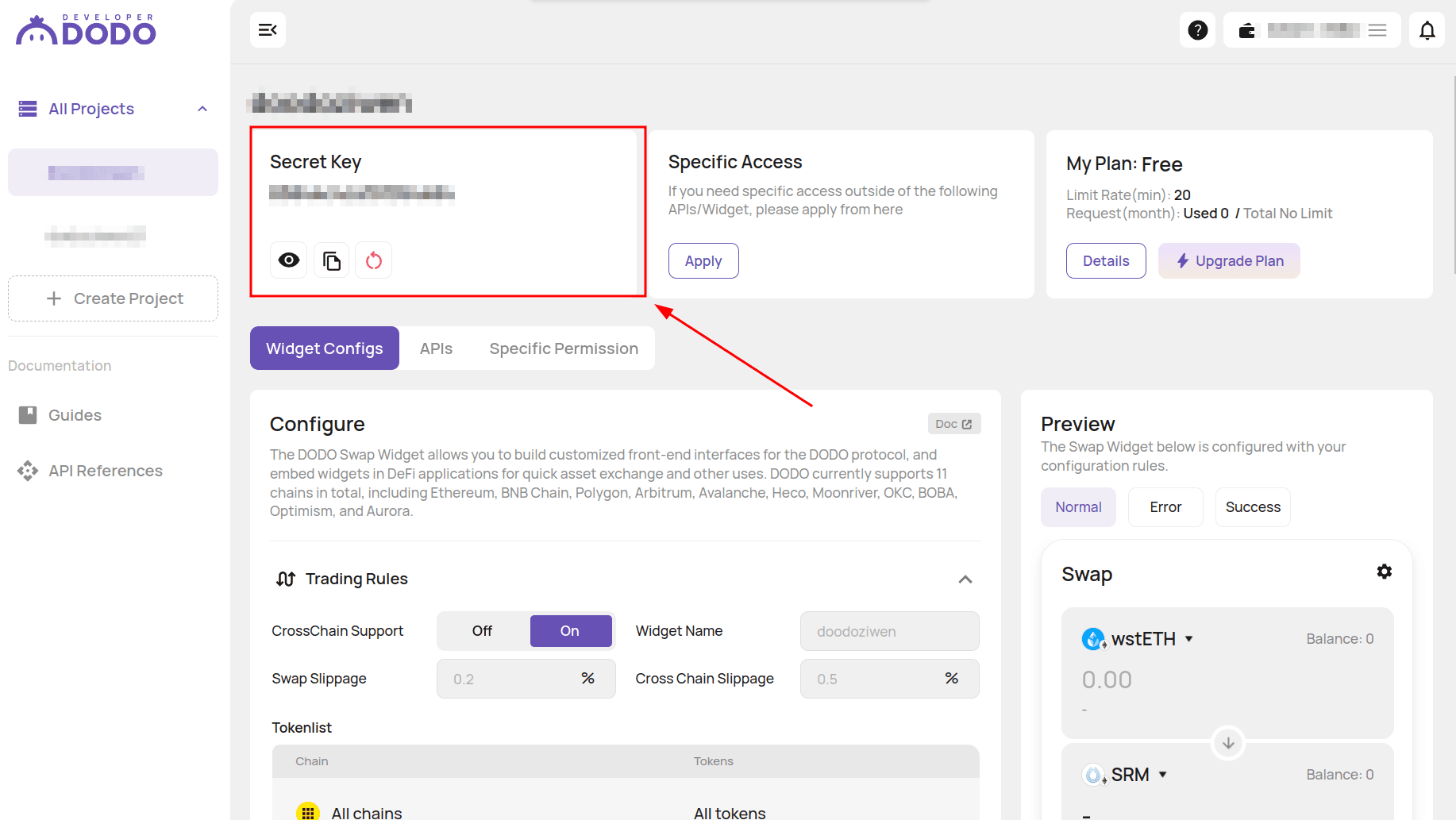Click the Upgrade Plan button
1456x820 pixels.
pos(1229,260)
